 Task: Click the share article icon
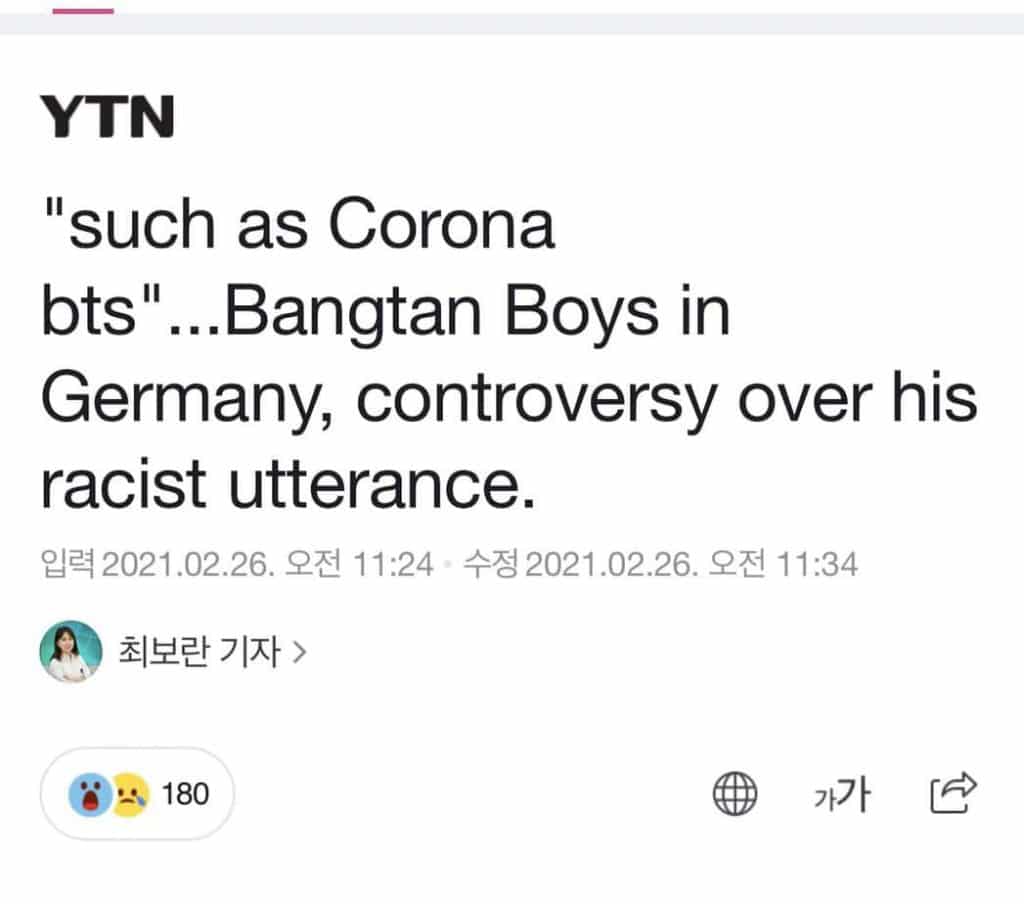pyautogui.click(x=953, y=793)
